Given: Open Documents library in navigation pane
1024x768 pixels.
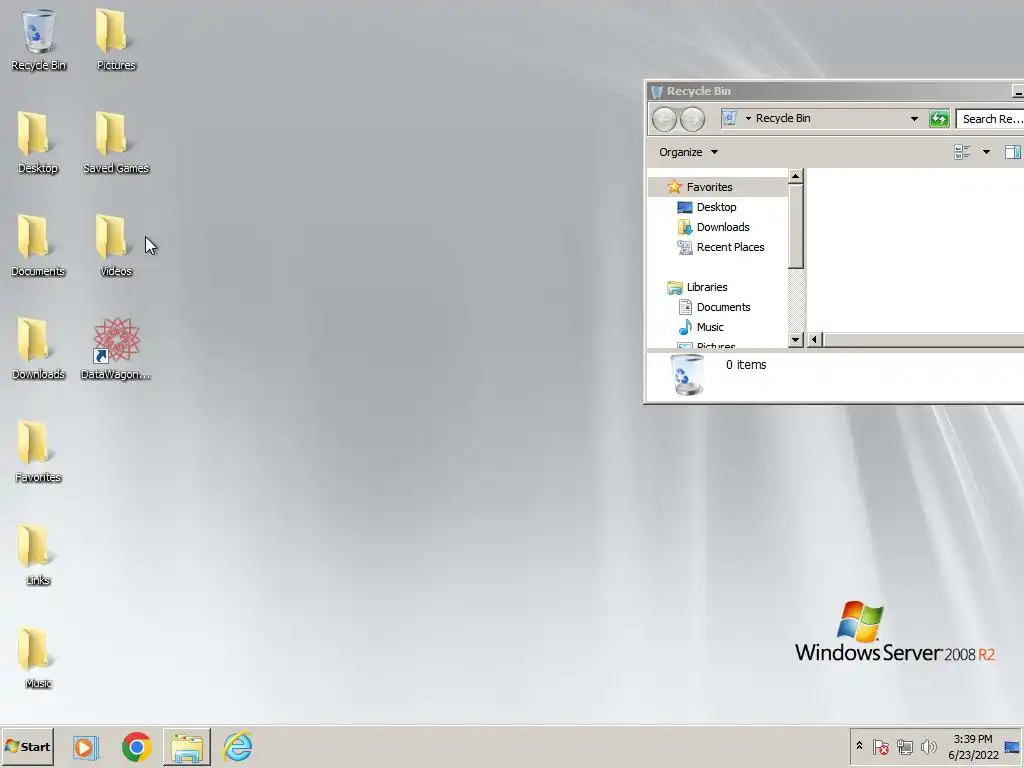Looking at the screenshot, I should click(724, 307).
